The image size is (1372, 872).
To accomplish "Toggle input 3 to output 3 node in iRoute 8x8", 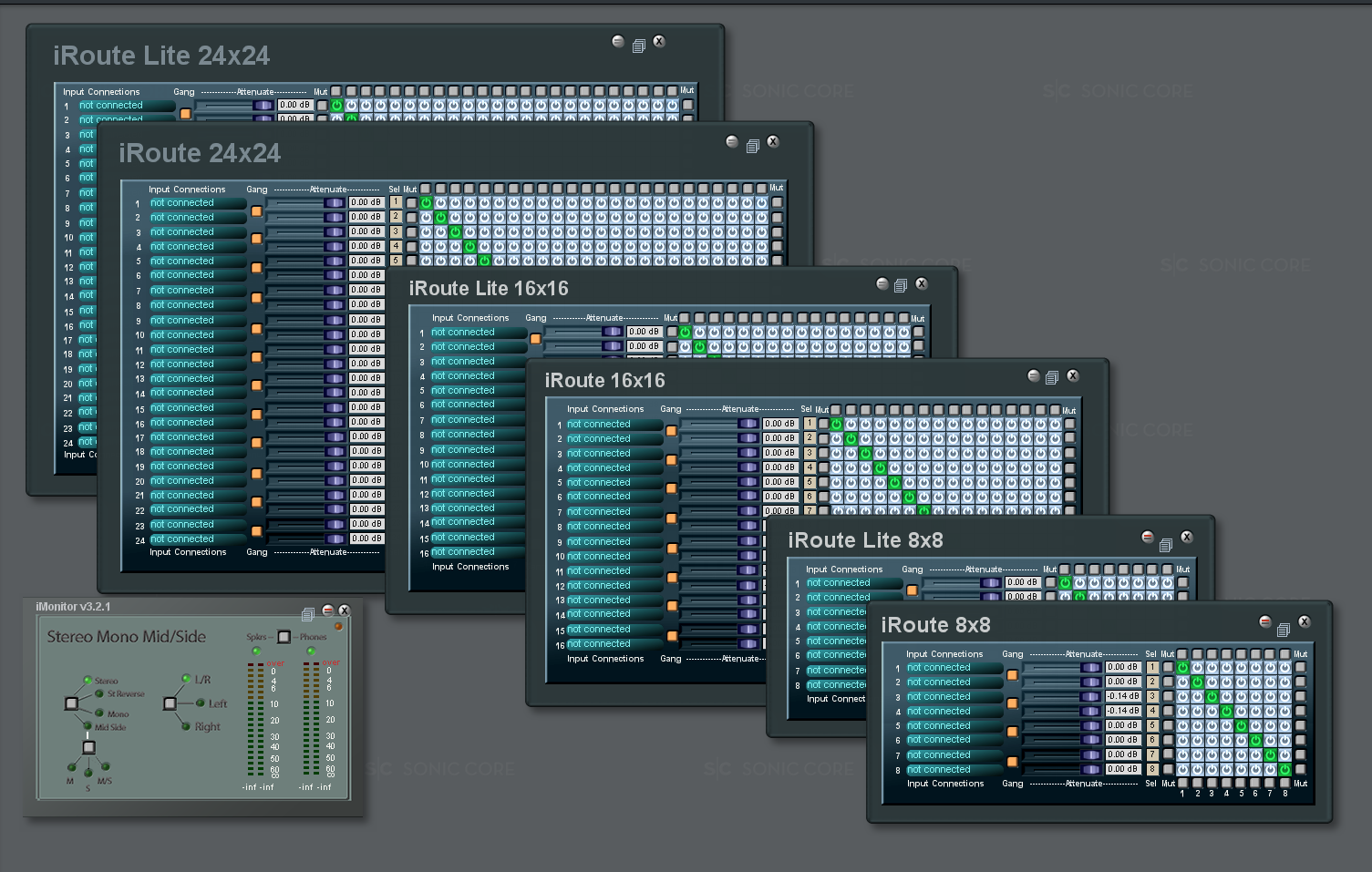I will click(1212, 696).
